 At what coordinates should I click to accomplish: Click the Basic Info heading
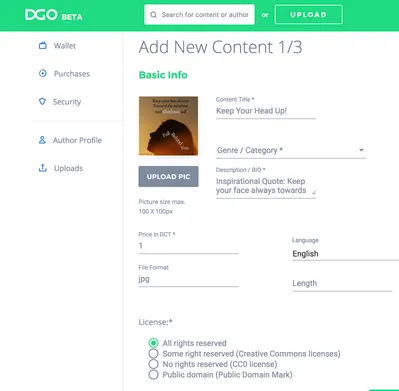tap(163, 75)
